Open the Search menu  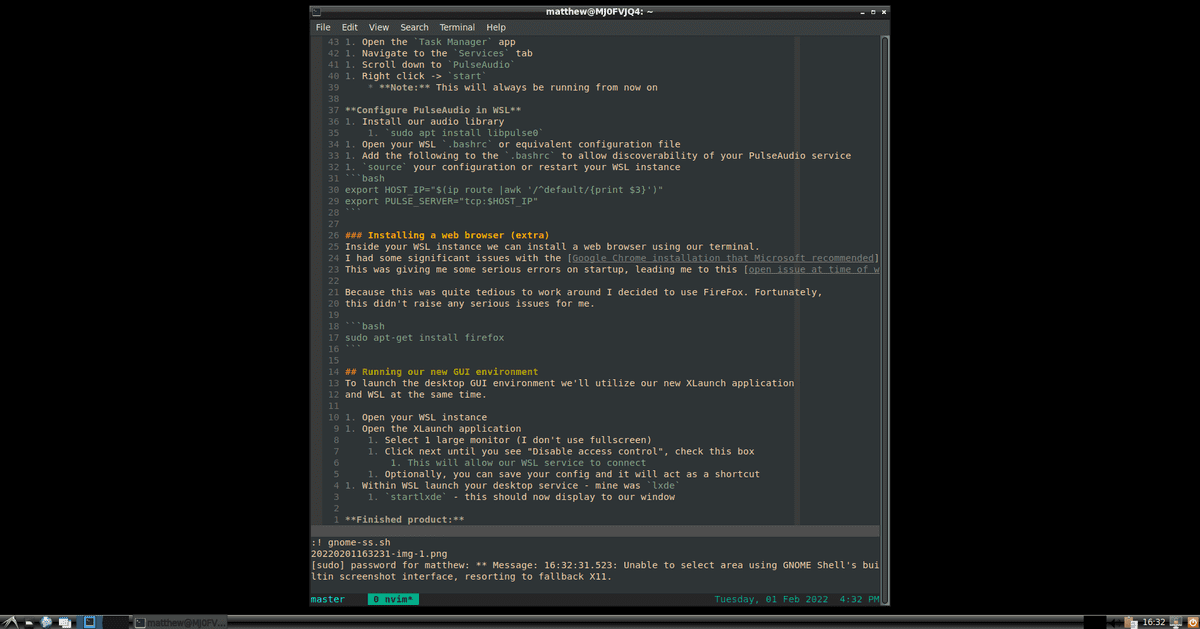point(414,27)
